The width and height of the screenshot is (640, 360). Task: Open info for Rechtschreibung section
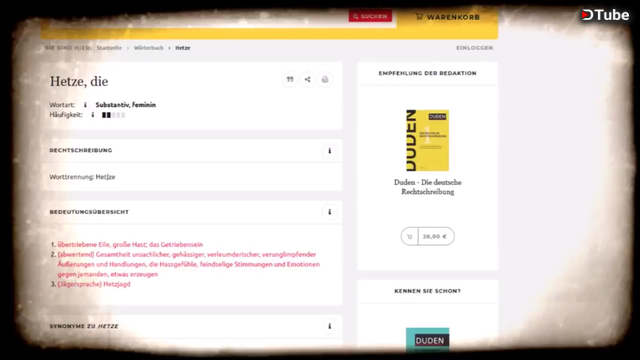point(329,151)
